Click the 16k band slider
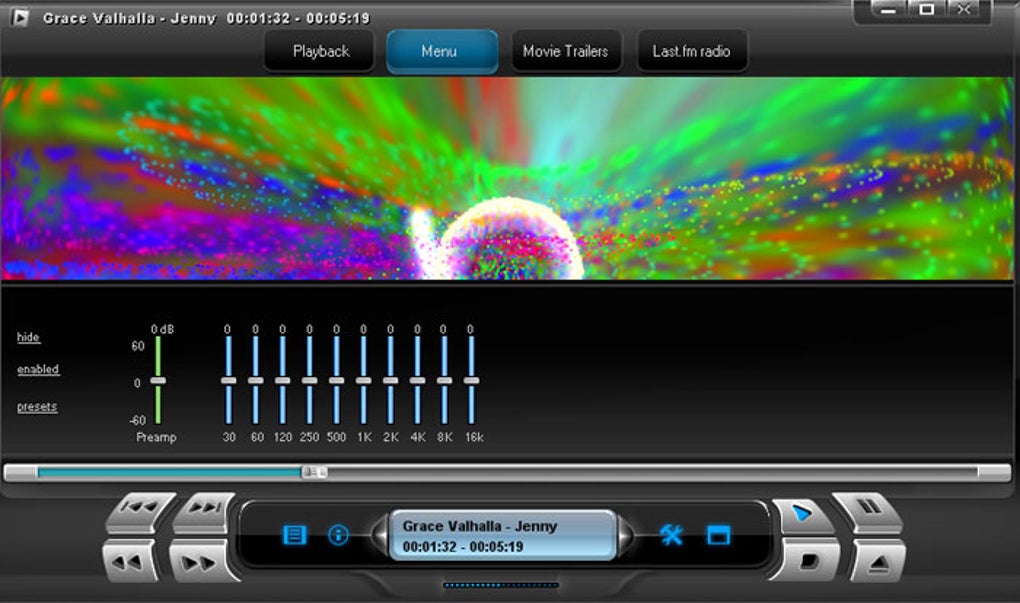The height and width of the screenshot is (603, 1020). (x=472, y=381)
